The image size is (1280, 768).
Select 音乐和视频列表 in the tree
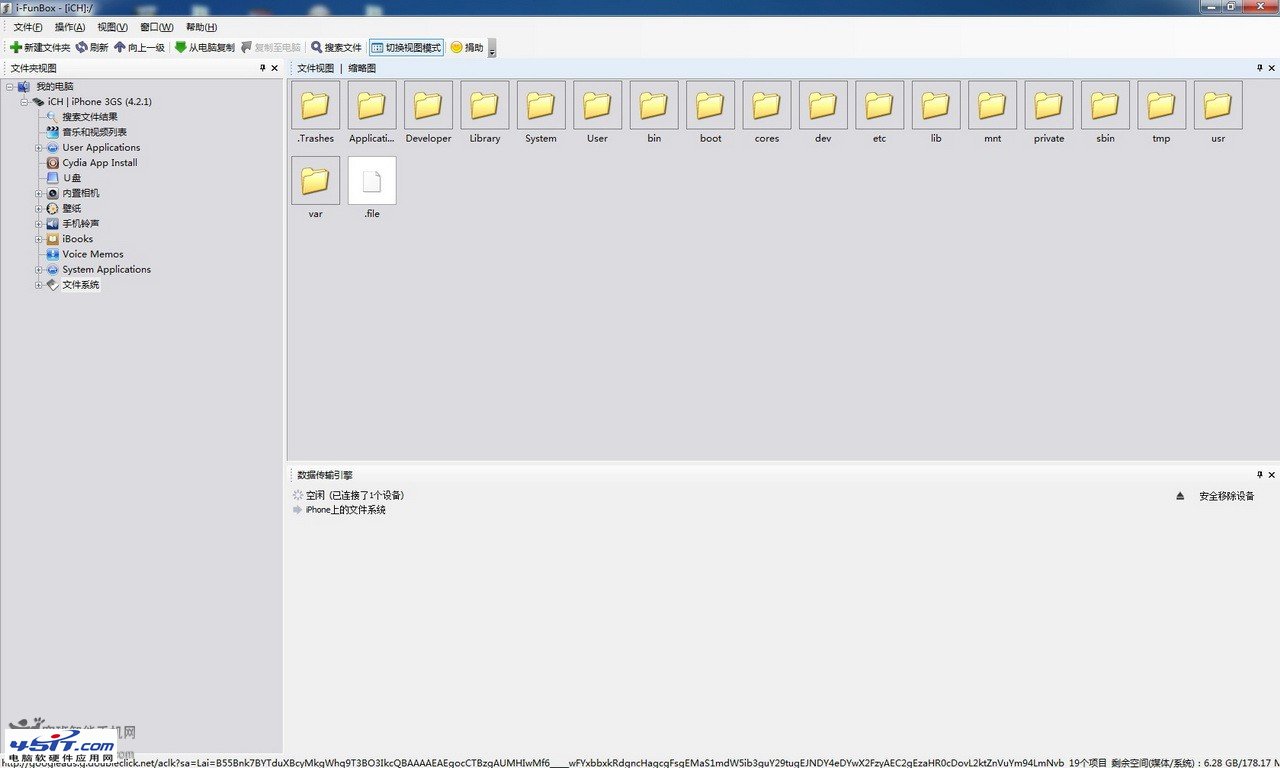tap(94, 132)
